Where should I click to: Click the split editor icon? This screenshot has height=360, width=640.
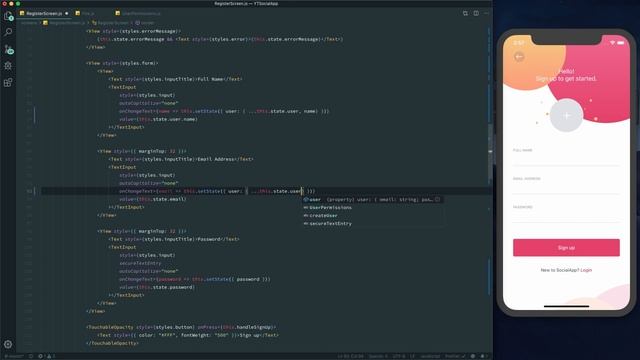coord(476,13)
